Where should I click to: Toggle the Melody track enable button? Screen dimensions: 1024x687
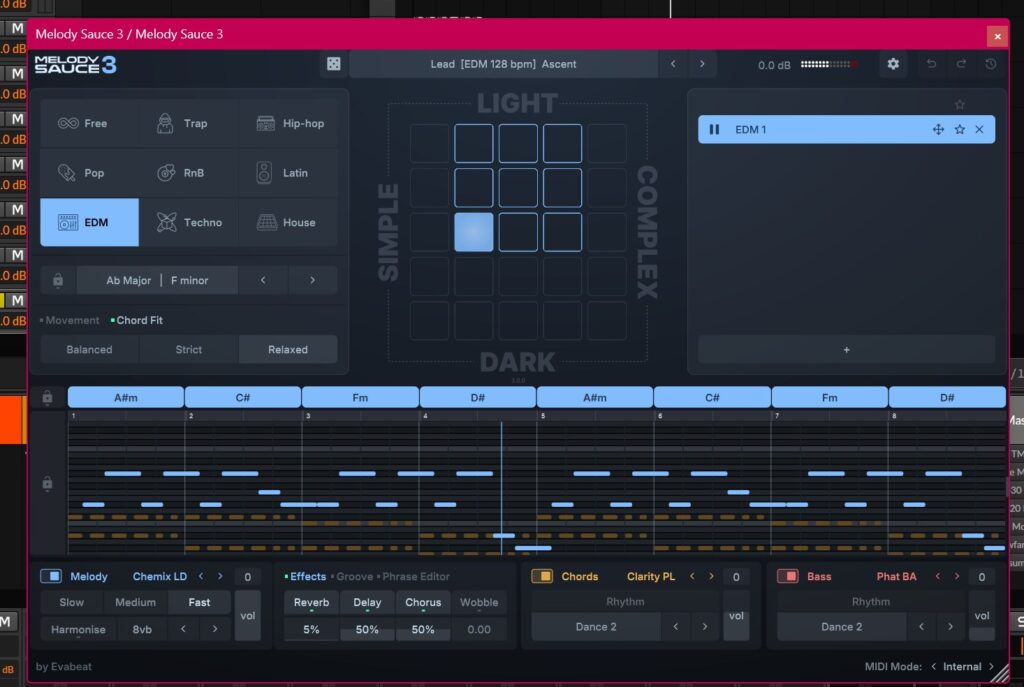click(51, 576)
